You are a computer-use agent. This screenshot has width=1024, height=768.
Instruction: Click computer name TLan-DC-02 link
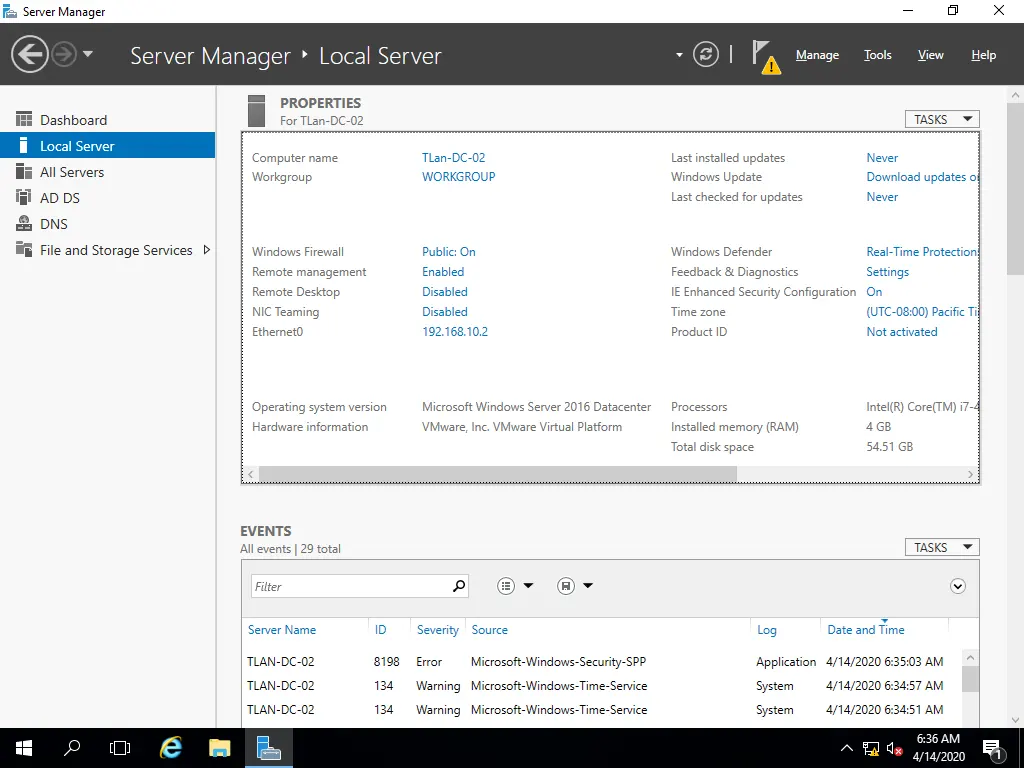coord(453,157)
